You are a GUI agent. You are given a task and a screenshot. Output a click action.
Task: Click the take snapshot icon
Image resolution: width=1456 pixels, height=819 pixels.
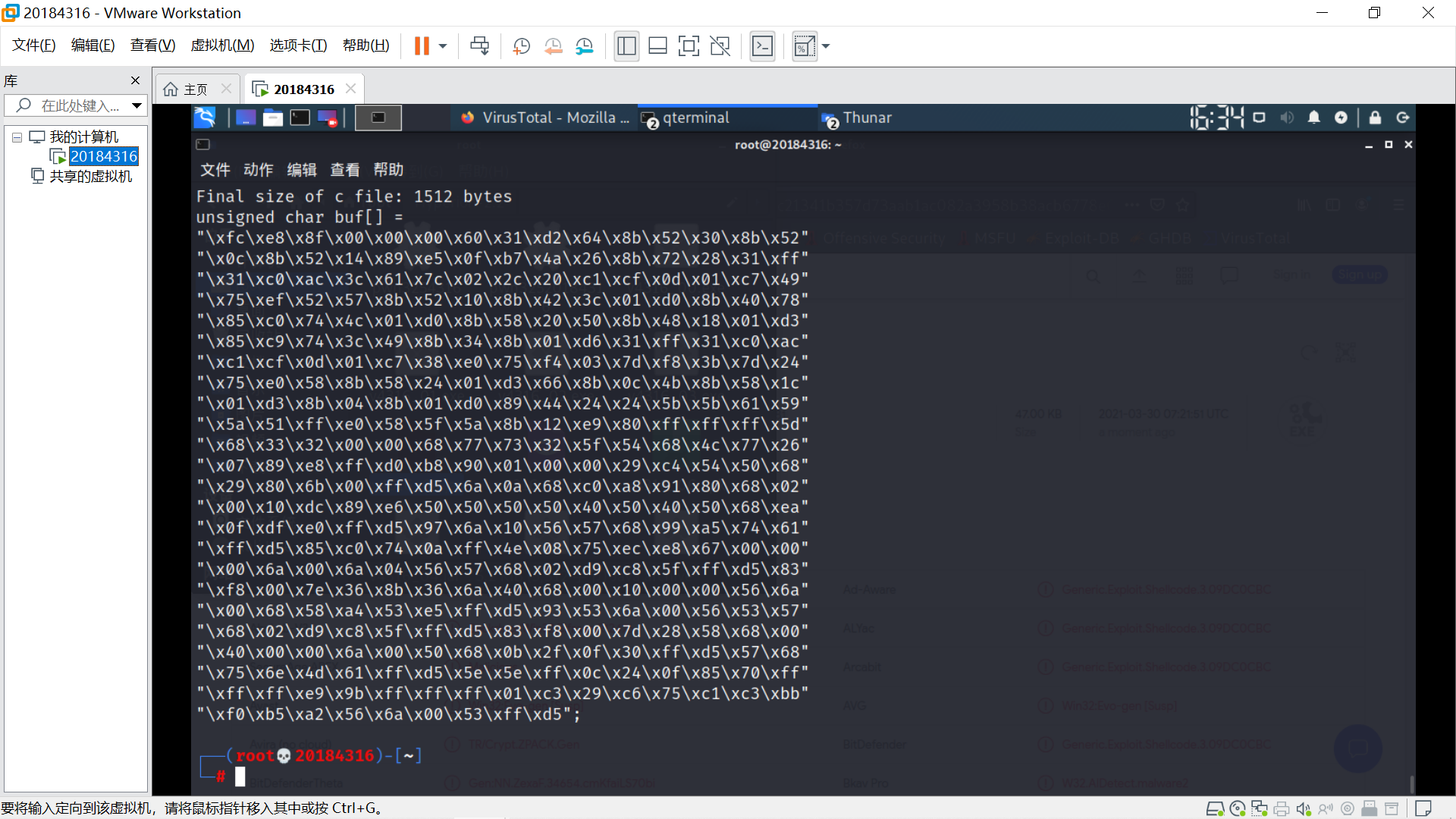pyautogui.click(x=521, y=46)
